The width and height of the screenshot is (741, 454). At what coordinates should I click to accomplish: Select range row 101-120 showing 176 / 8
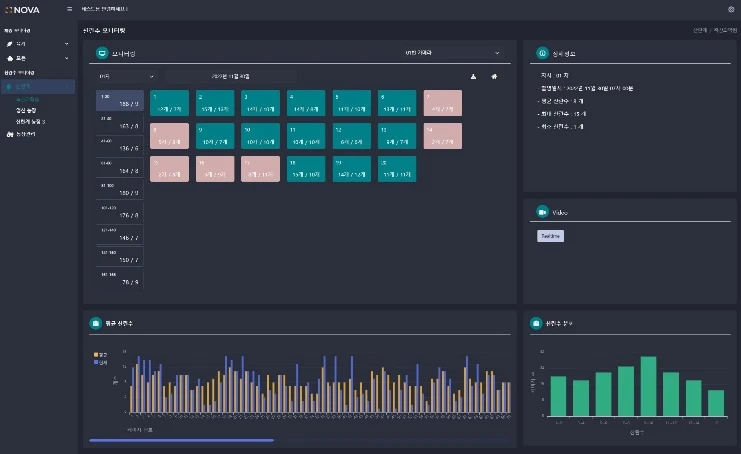click(120, 212)
